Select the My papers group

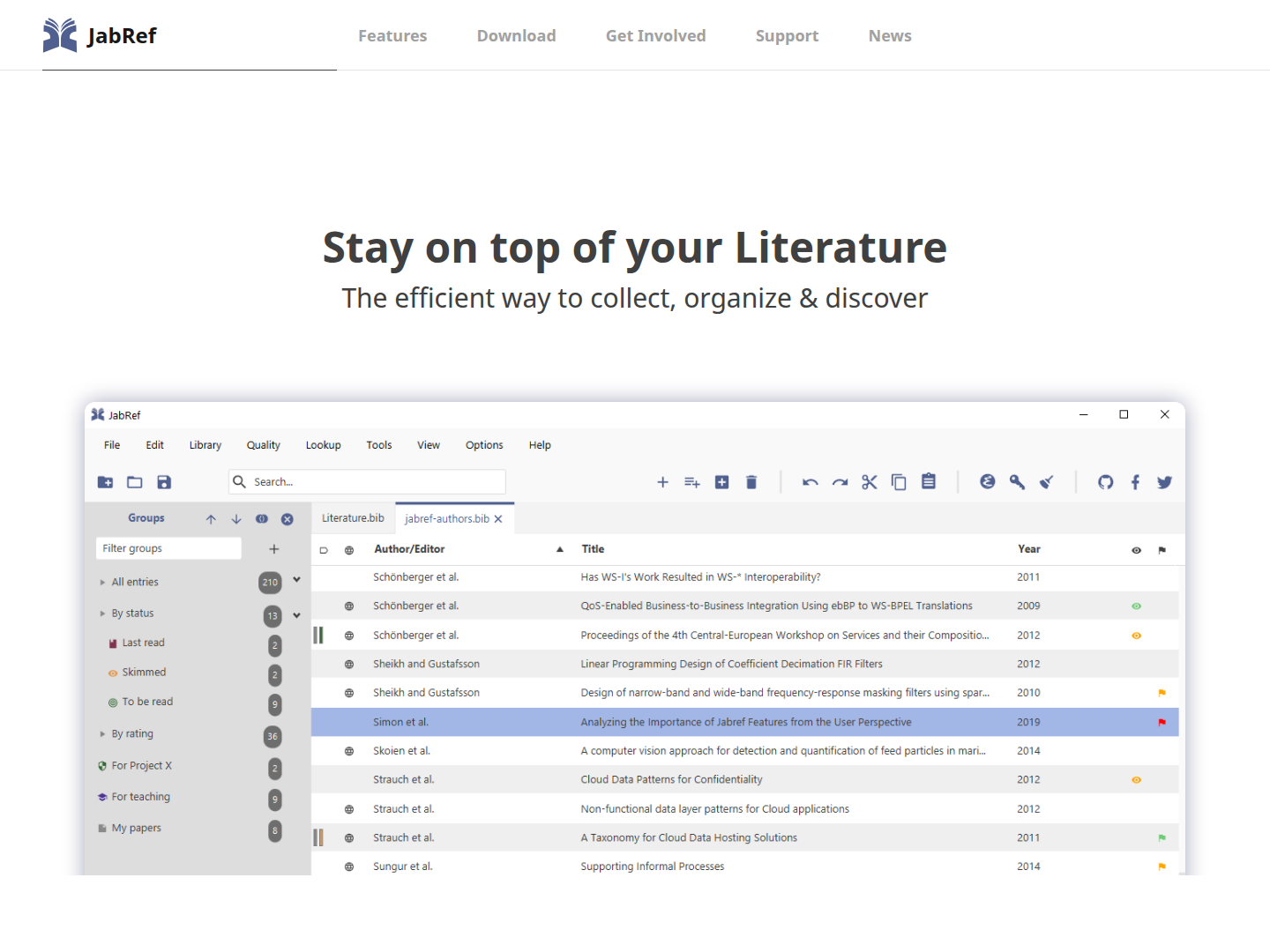tap(137, 829)
